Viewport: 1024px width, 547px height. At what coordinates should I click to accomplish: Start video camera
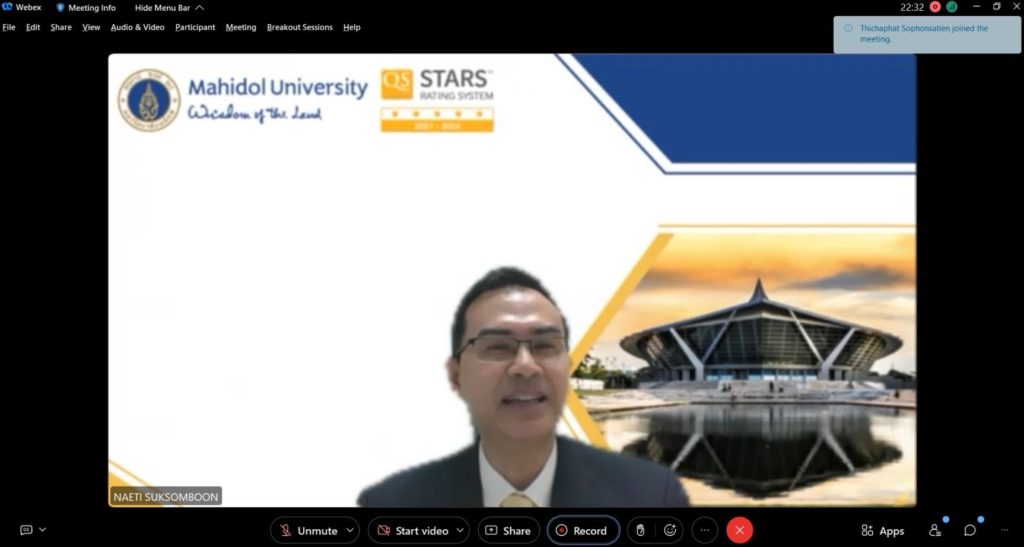[413, 531]
